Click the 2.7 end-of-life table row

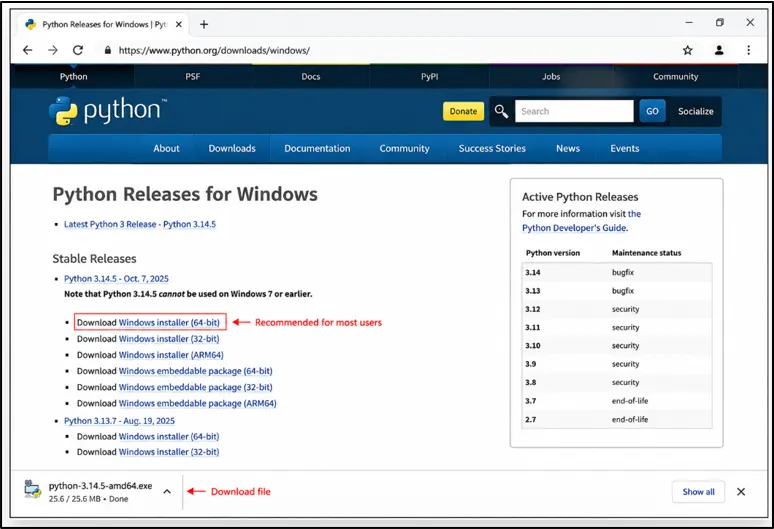pos(617,419)
